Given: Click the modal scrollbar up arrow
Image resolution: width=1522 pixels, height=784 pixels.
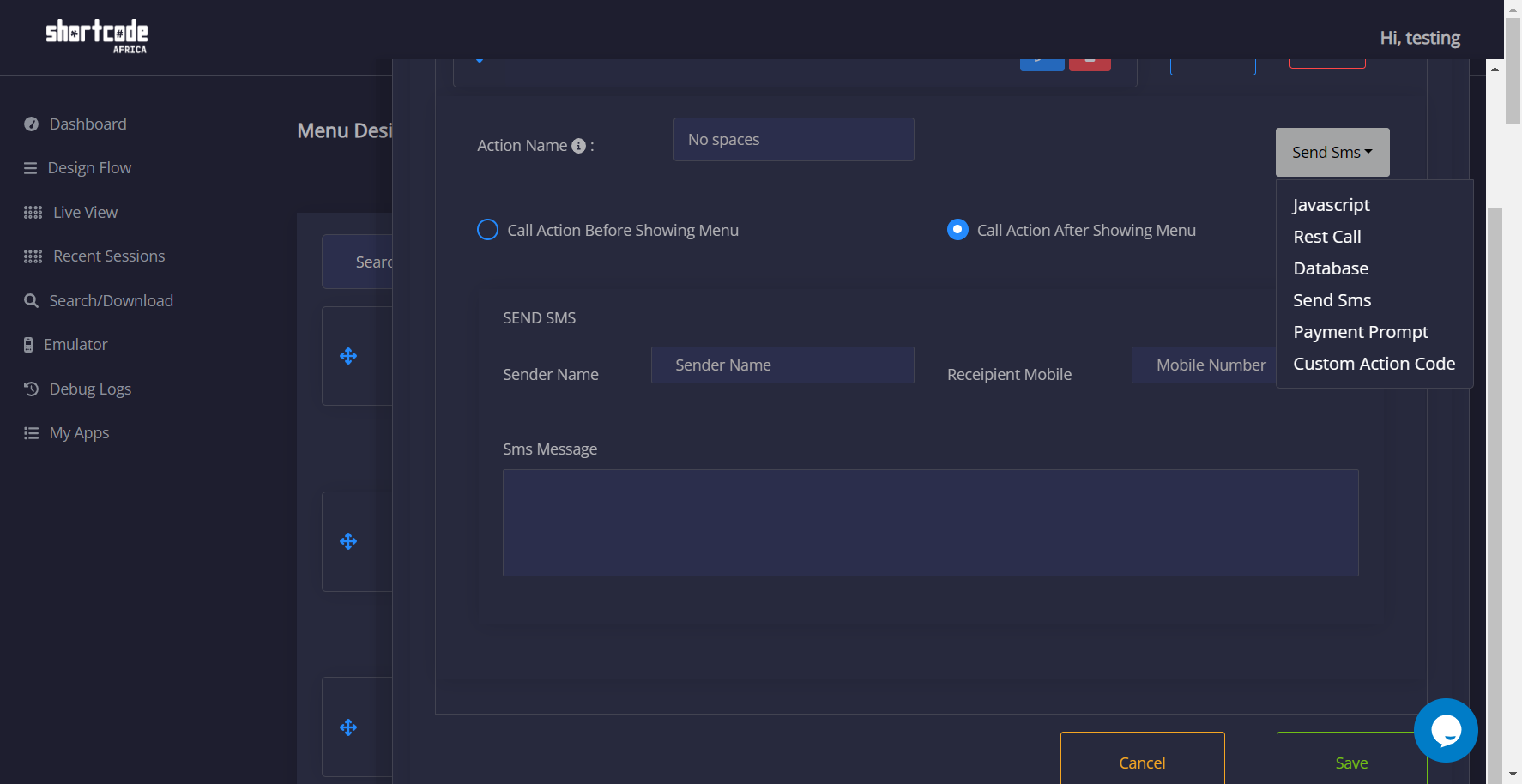Looking at the screenshot, I should (x=1495, y=69).
